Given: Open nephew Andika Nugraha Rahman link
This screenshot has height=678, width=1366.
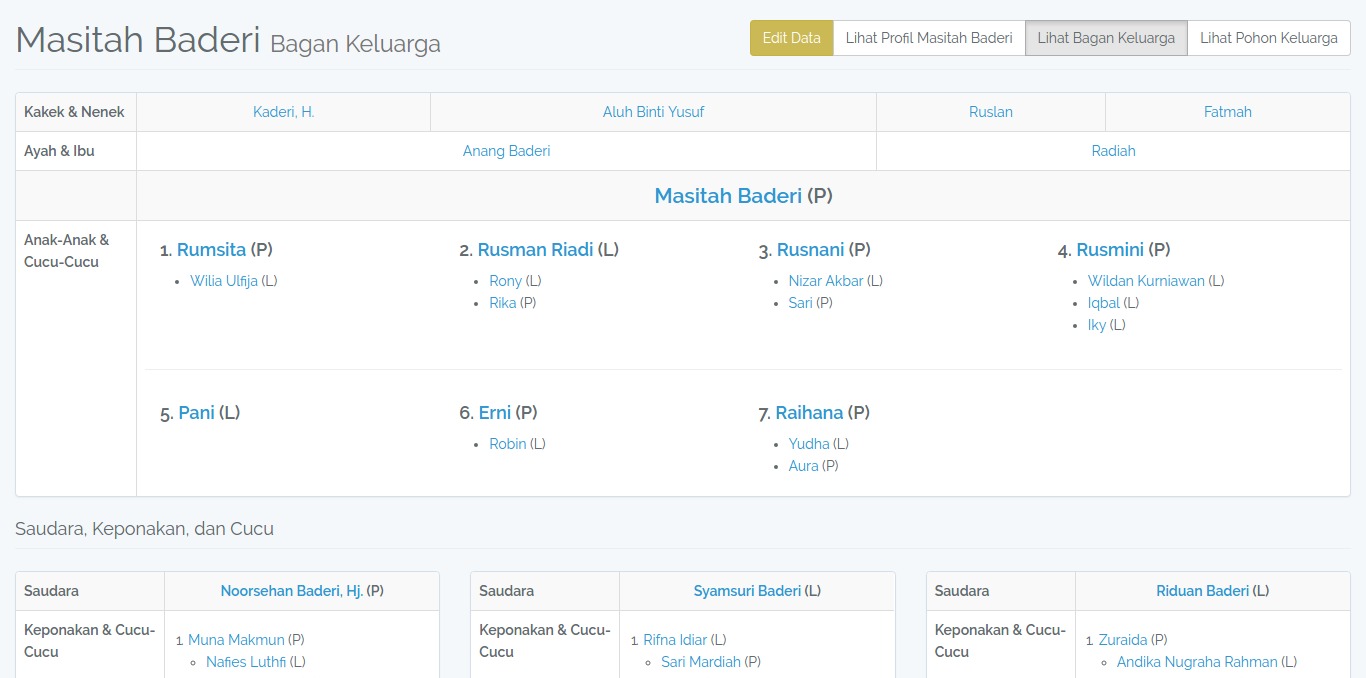Looking at the screenshot, I should [1196, 662].
